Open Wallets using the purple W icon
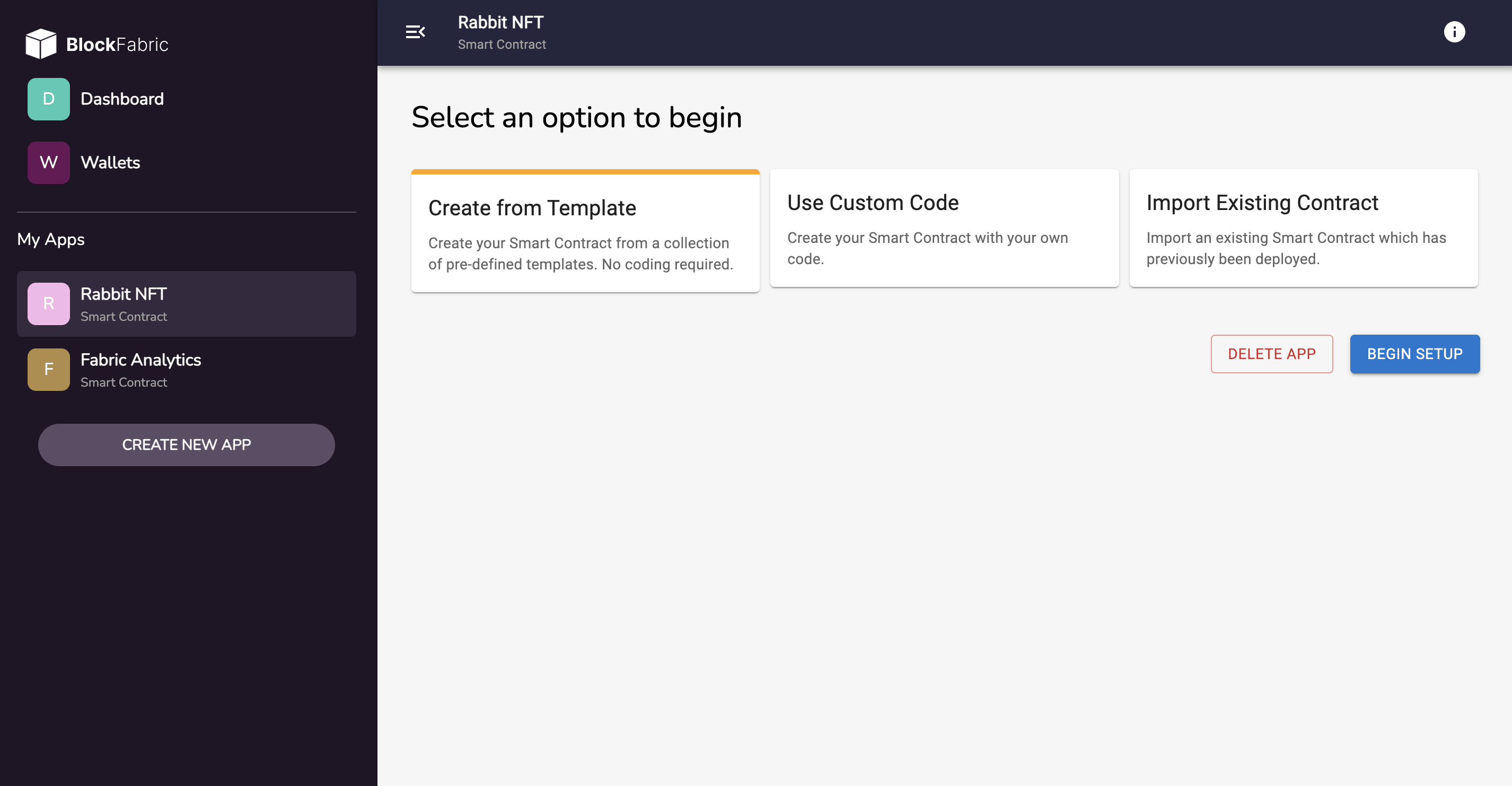Screen dimensions: 1512x786 [x=48, y=163]
